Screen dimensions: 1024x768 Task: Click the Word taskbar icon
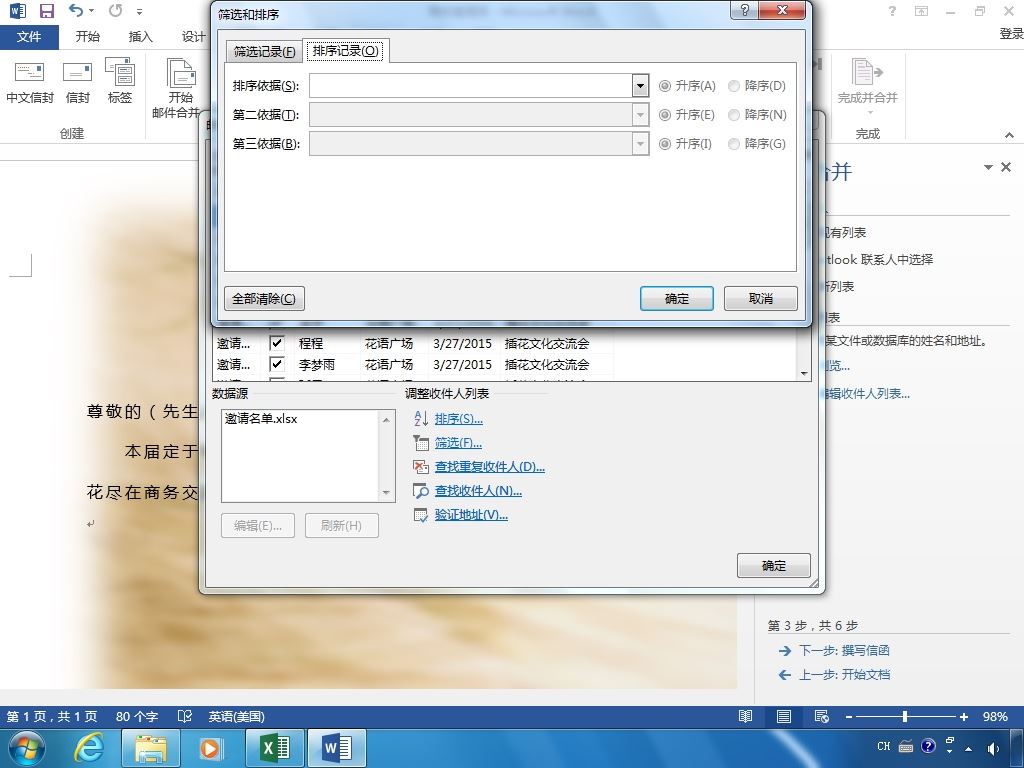coord(336,748)
